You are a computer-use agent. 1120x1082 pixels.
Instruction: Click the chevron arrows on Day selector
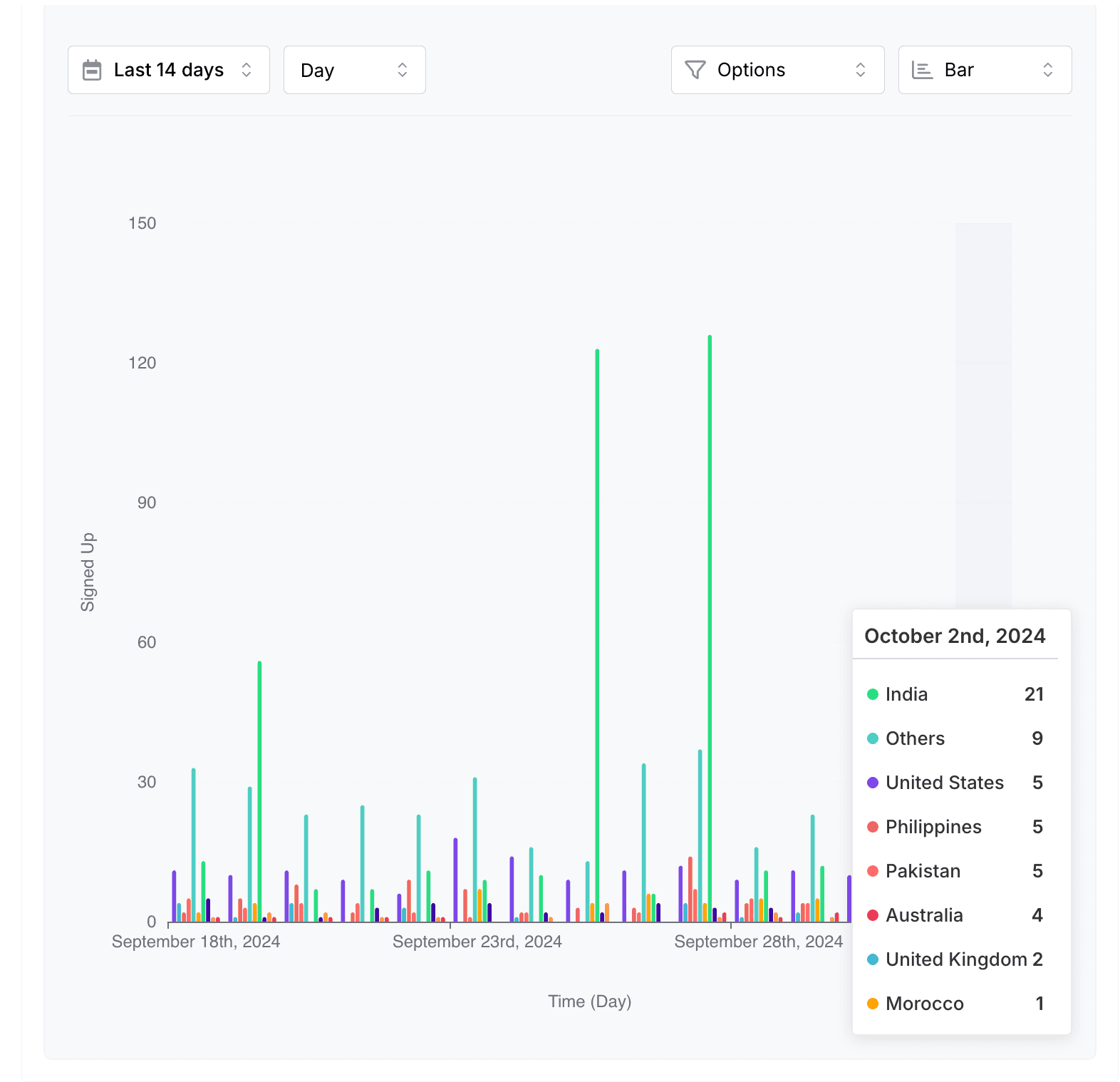pos(403,70)
